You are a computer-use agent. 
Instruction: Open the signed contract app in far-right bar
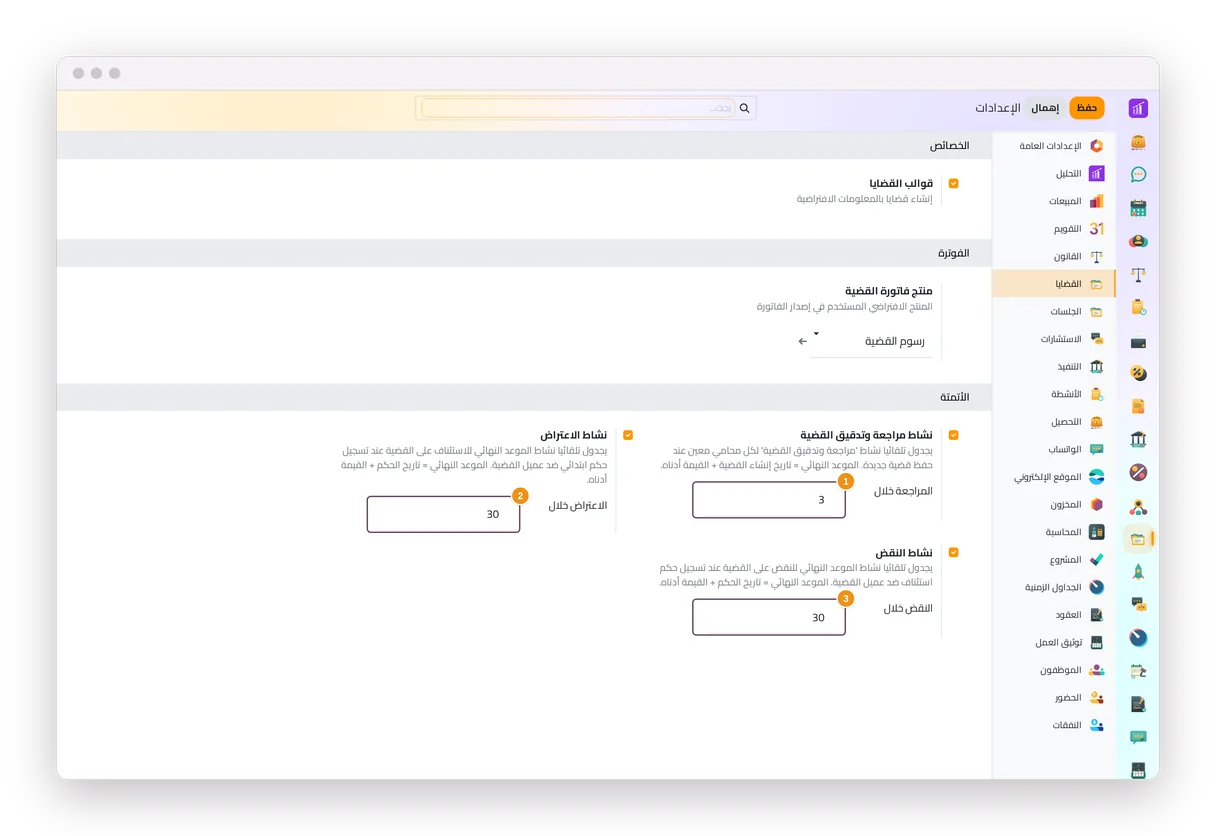tap(1138, 704)
